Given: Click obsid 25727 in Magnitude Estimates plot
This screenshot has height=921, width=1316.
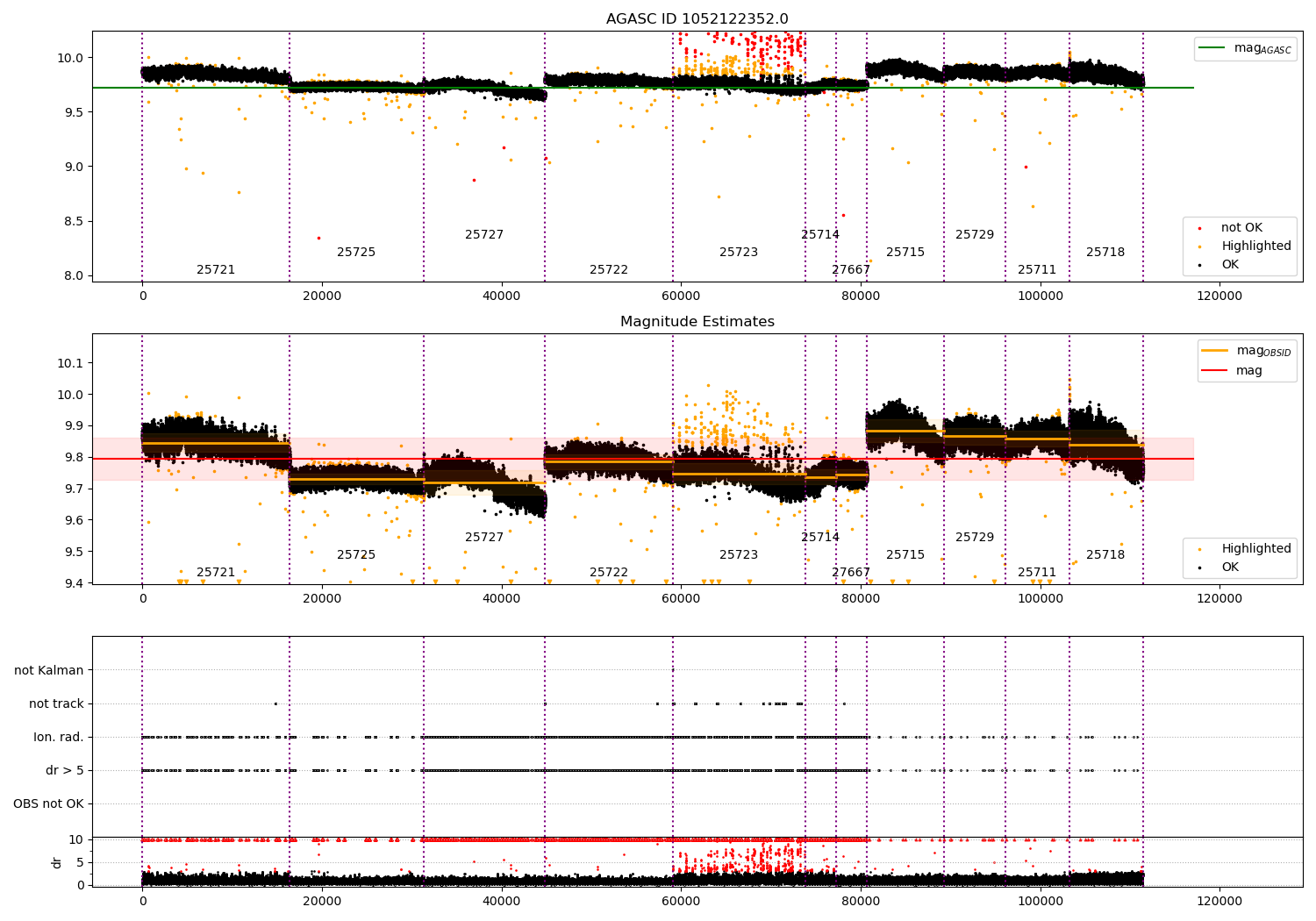Looking at the screenshot, I should pos(484,537).
